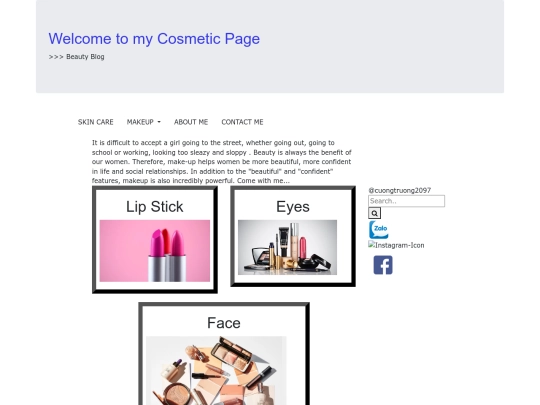Click the Lip Stick card title
The height and width of the screenshot is (405, 540).
[155, 207]
